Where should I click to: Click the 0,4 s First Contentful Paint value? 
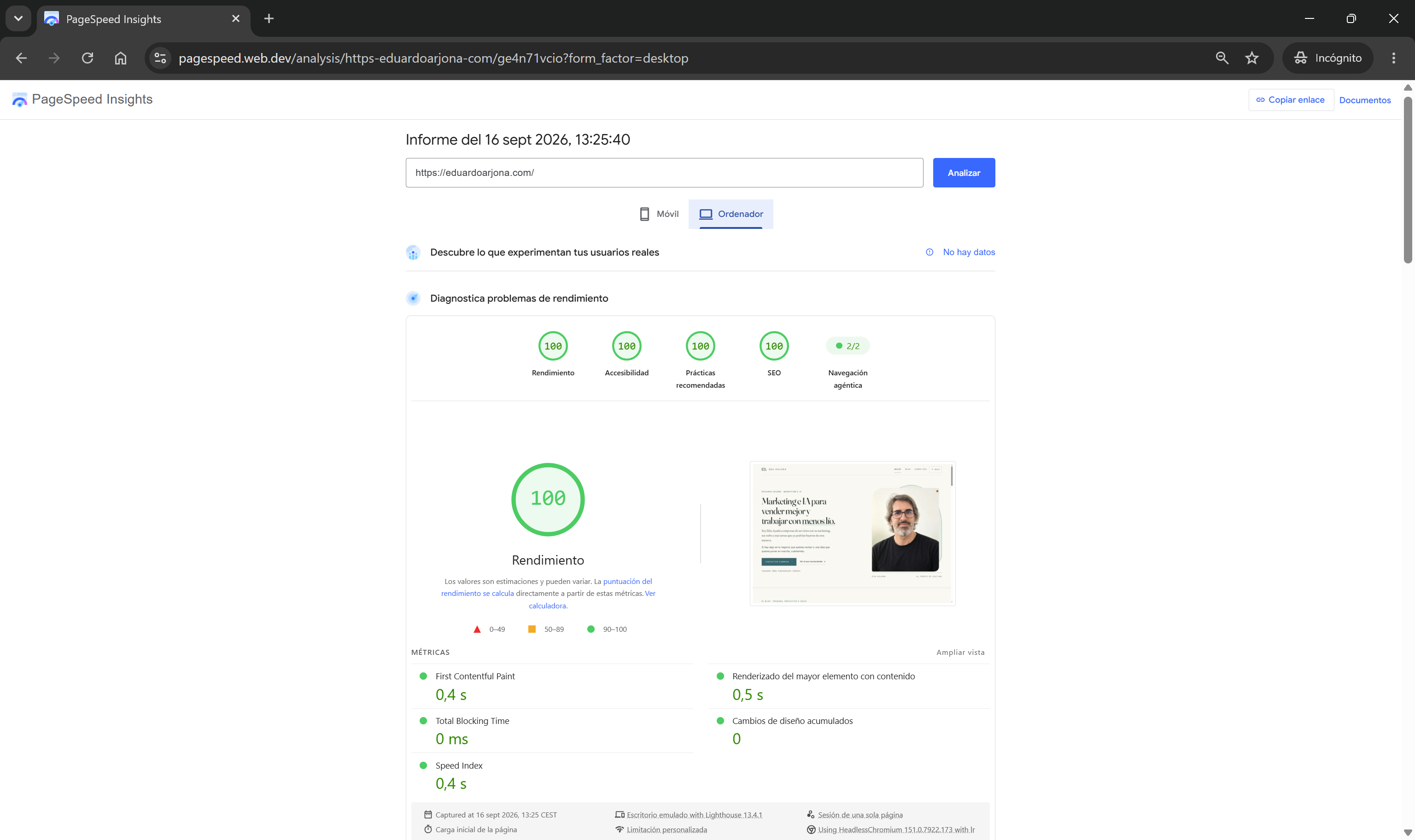[x=450, y=695]
